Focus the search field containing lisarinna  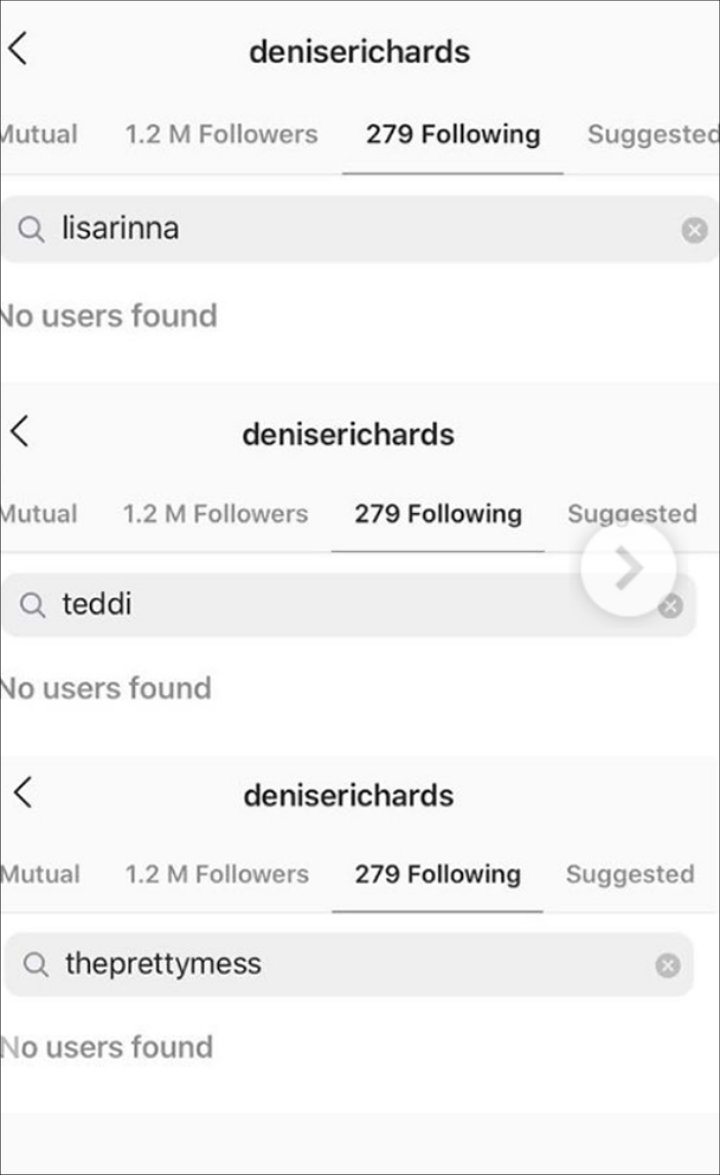(x=359, y=229)
